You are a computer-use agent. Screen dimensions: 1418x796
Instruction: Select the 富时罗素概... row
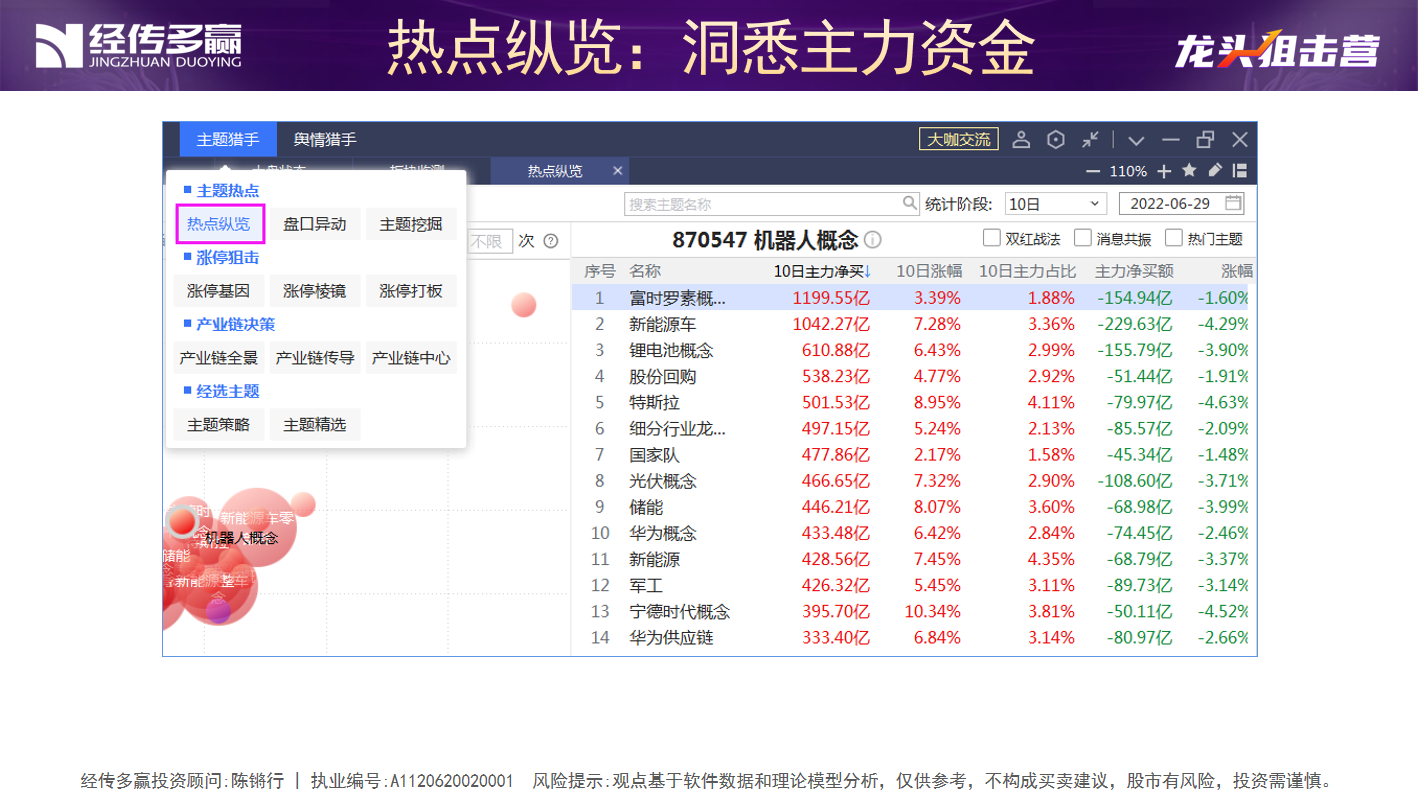[914, 298]
